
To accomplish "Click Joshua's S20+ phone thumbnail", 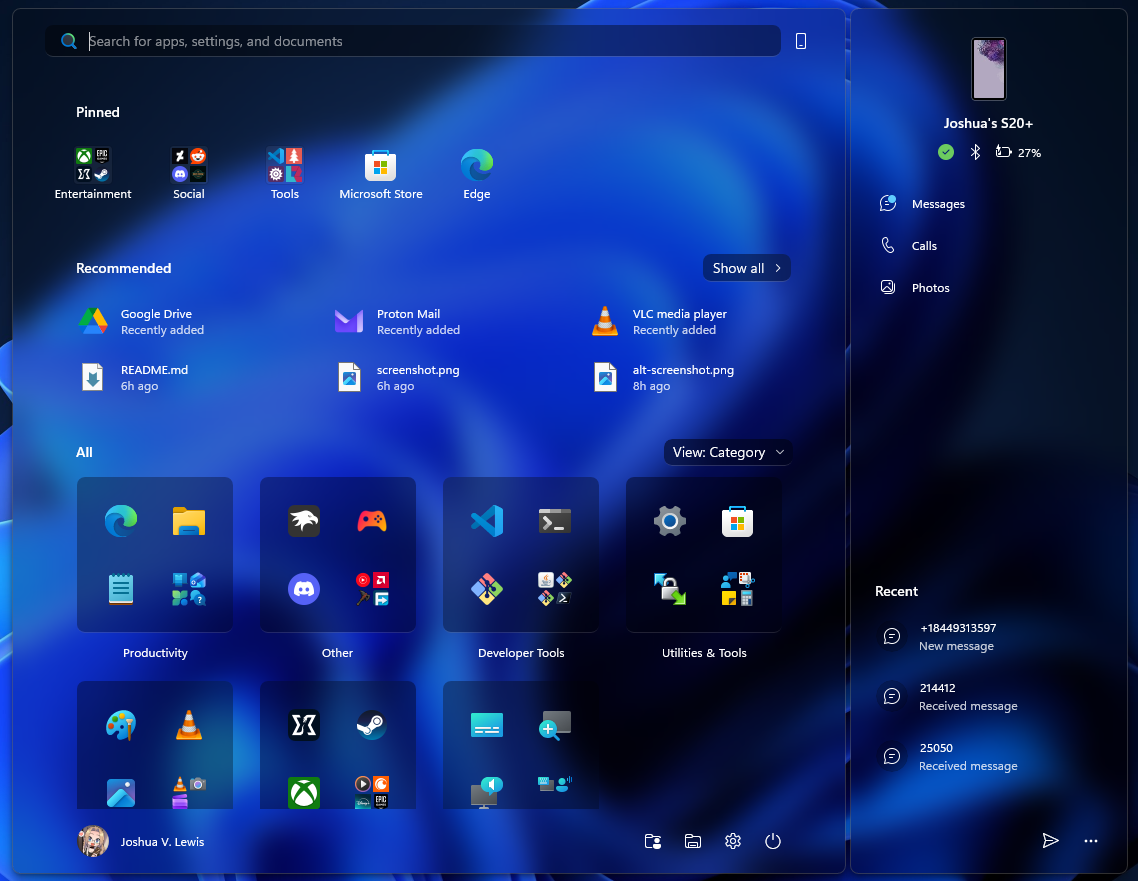I will pyautogui.click(x=988, y=69).
